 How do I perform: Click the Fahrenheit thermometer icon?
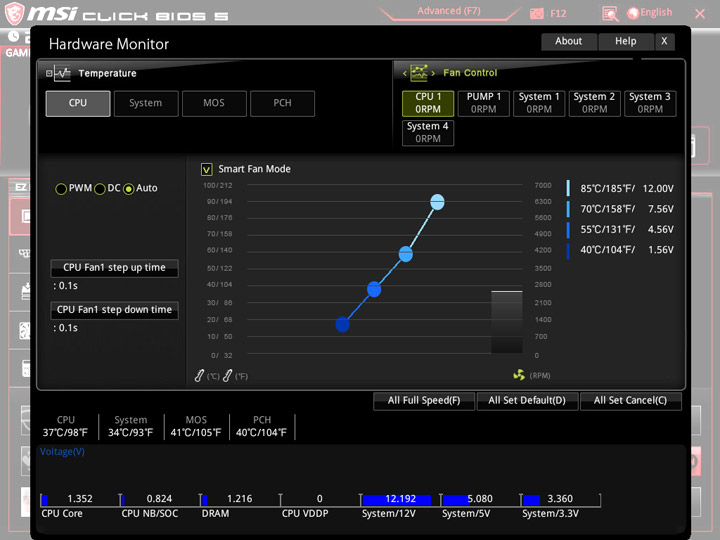(227, 376)
